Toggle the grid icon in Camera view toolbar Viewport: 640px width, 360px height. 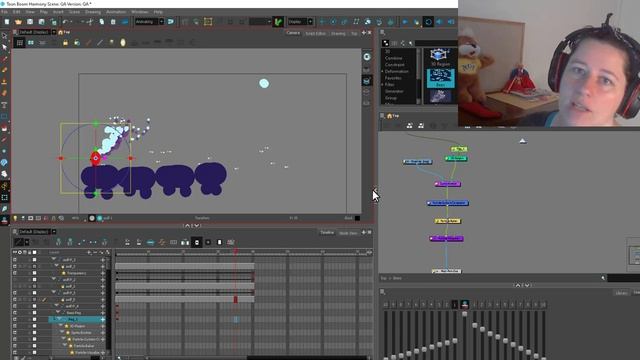coord(20,42)
